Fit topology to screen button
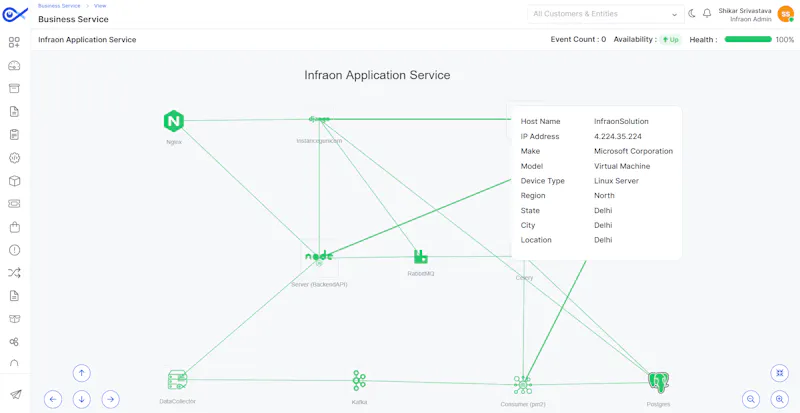Viewport: 800px width, 413px height. [780, 373]
